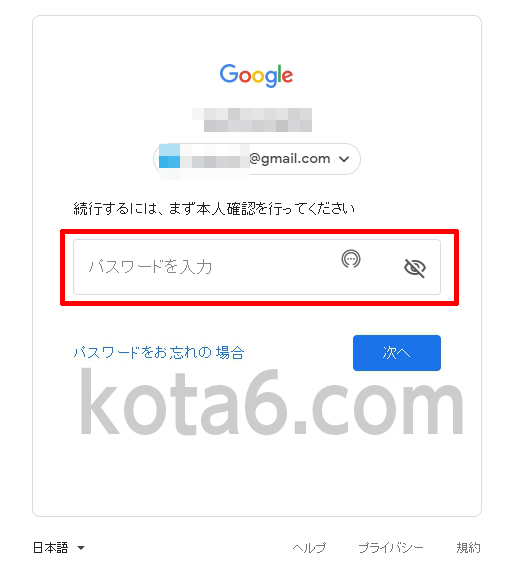
Task: Expand the account switcher chevron beside @gmail.com
Action: (344, 159)
